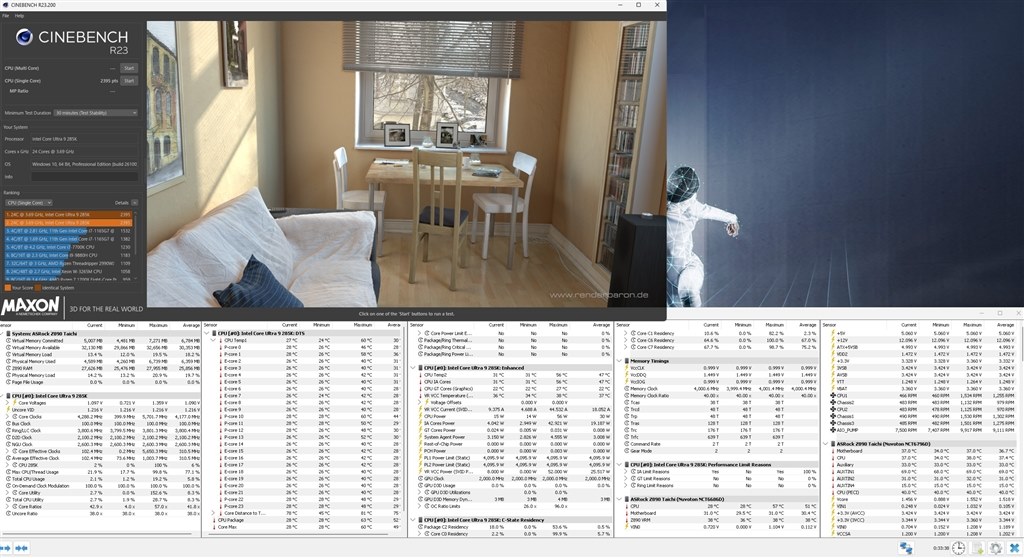Collapse the Memory Timings group
The image size is (1024, 558).
pos(620,361)
